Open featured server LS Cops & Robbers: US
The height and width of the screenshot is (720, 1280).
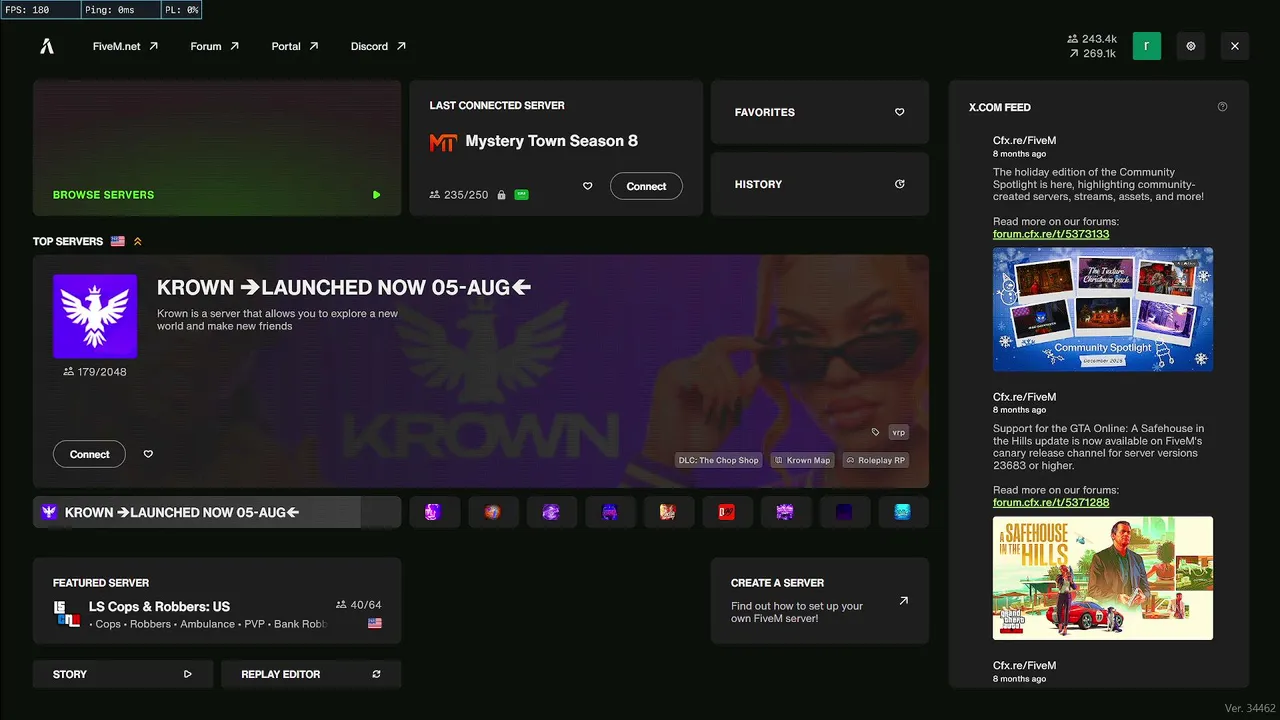click(x=217, y=600)
